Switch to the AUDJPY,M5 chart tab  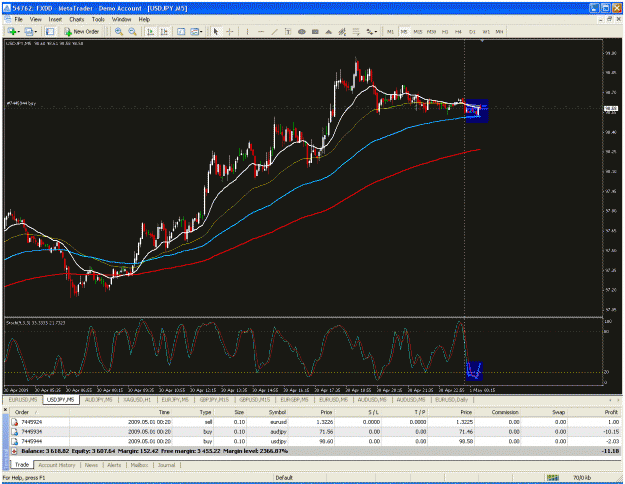(x=98, y=399)
